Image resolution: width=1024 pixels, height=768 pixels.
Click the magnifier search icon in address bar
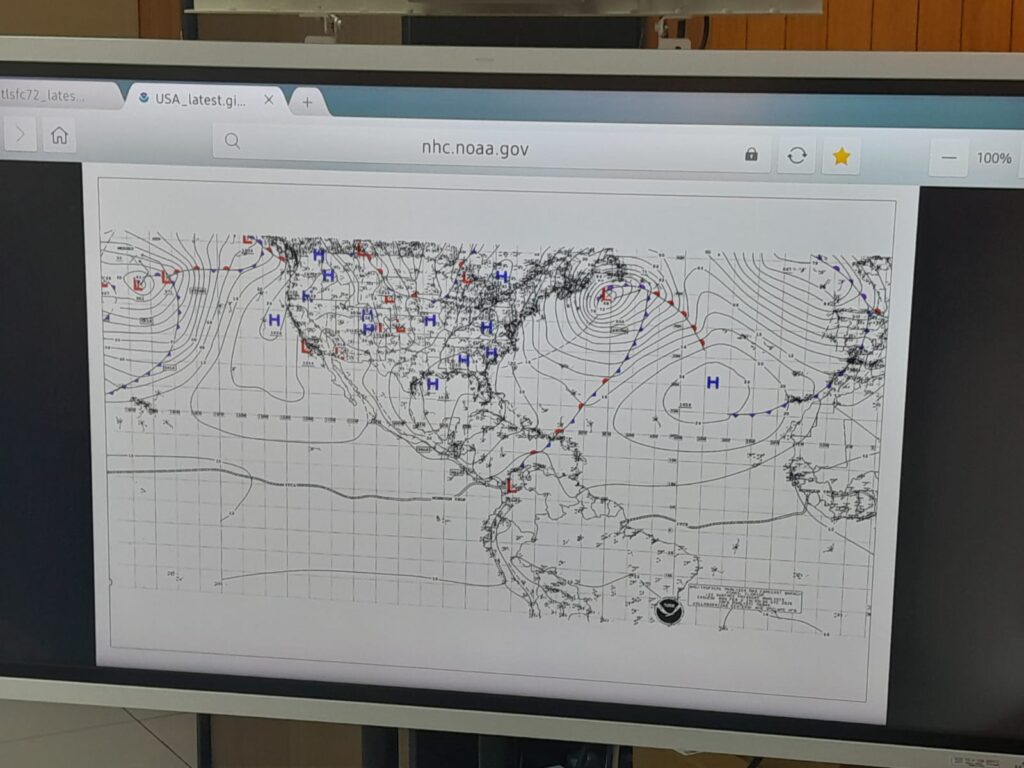[232, 141]
